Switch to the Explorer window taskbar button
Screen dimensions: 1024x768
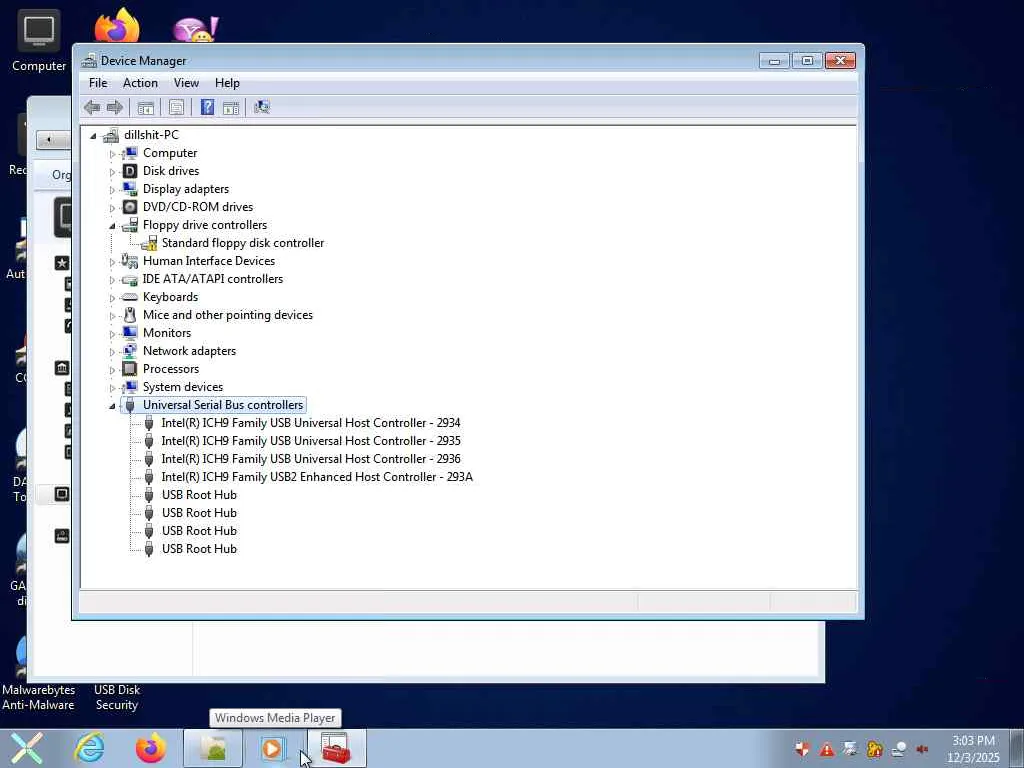pos(213,748)
